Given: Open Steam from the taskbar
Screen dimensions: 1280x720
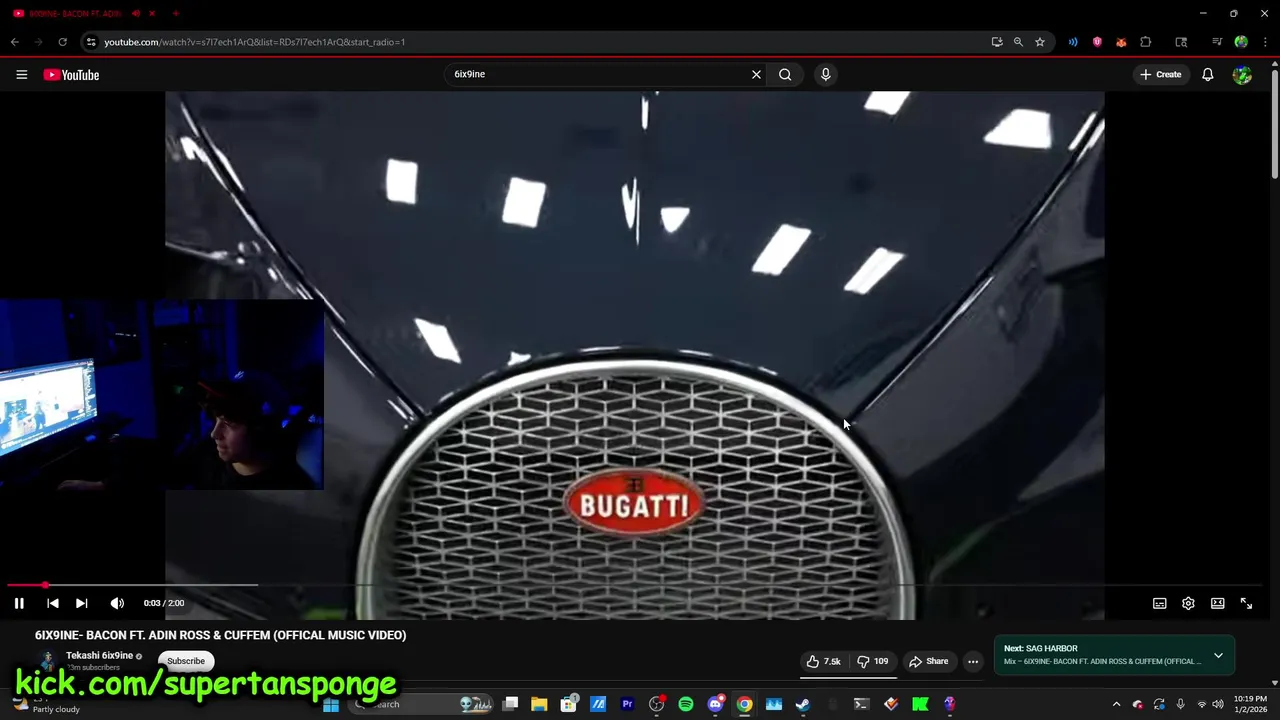Looking at the screenshot, I should pyautogui.click(x=803, y=704).
